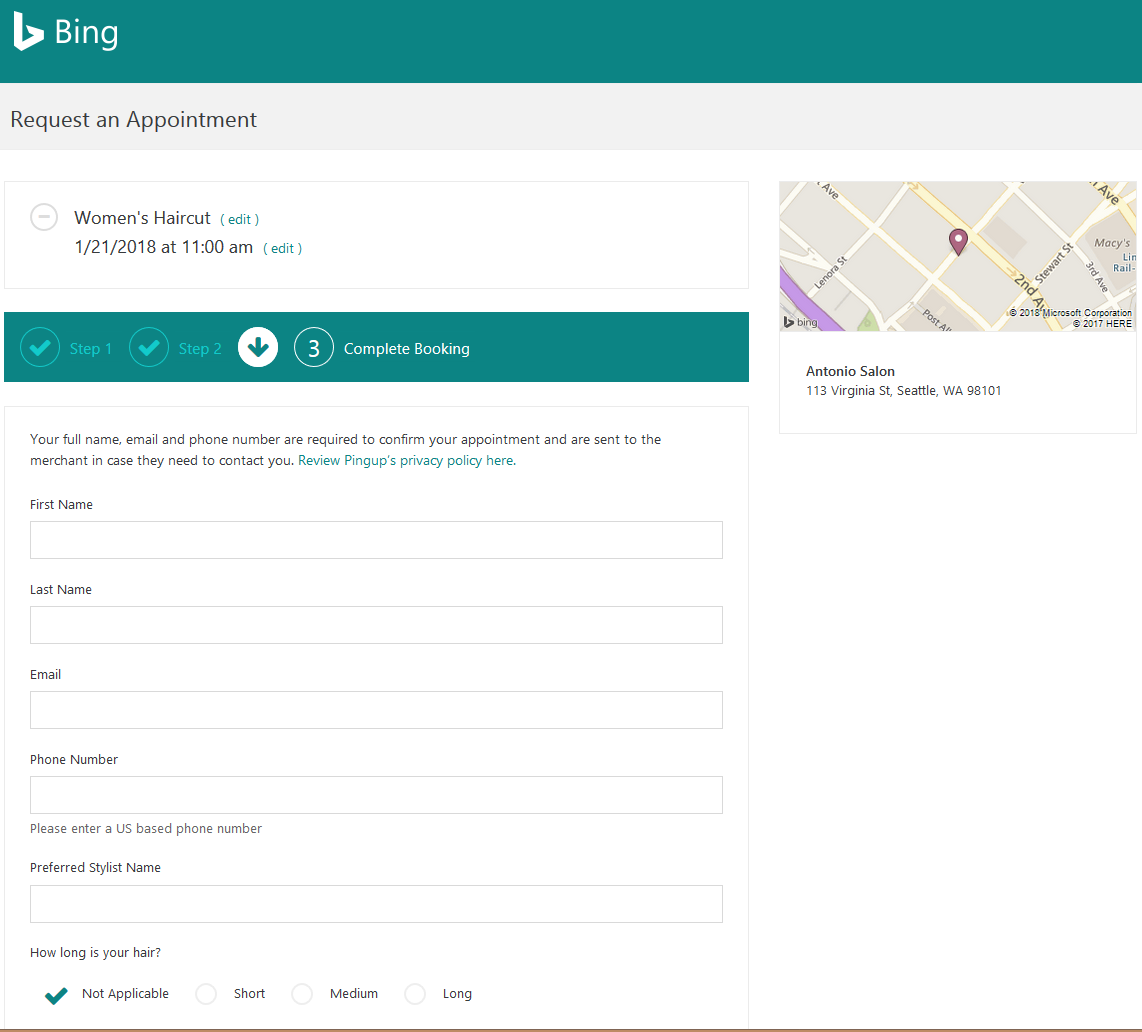The width and height of the screenshot is (1142, 1032).
Task: Focus the Email text field
Action: pos(376,710)
